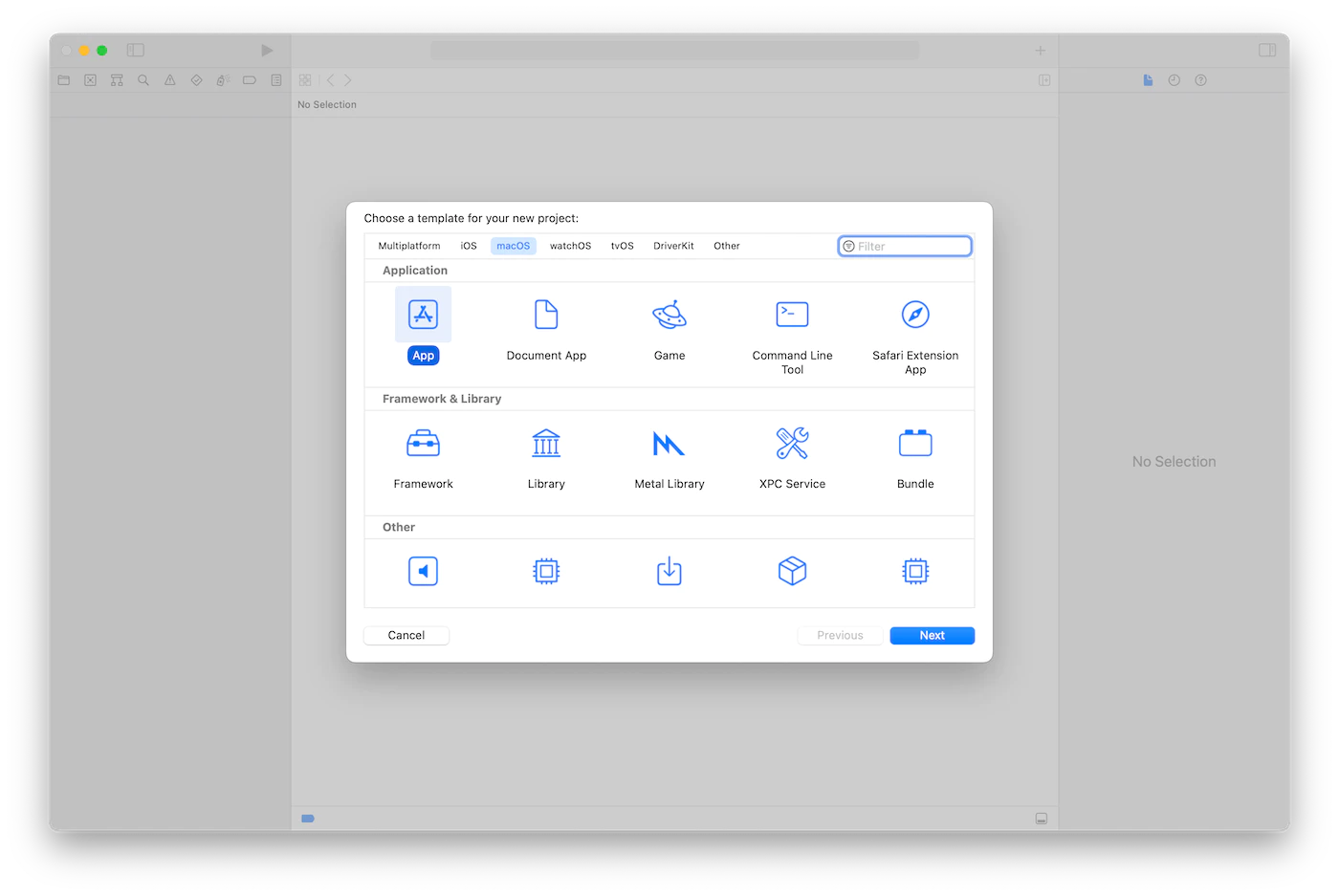The height and width of the screenshot is (896, 1339).
Task: Pick the Bundle template
Action: (x=915, y=444)
